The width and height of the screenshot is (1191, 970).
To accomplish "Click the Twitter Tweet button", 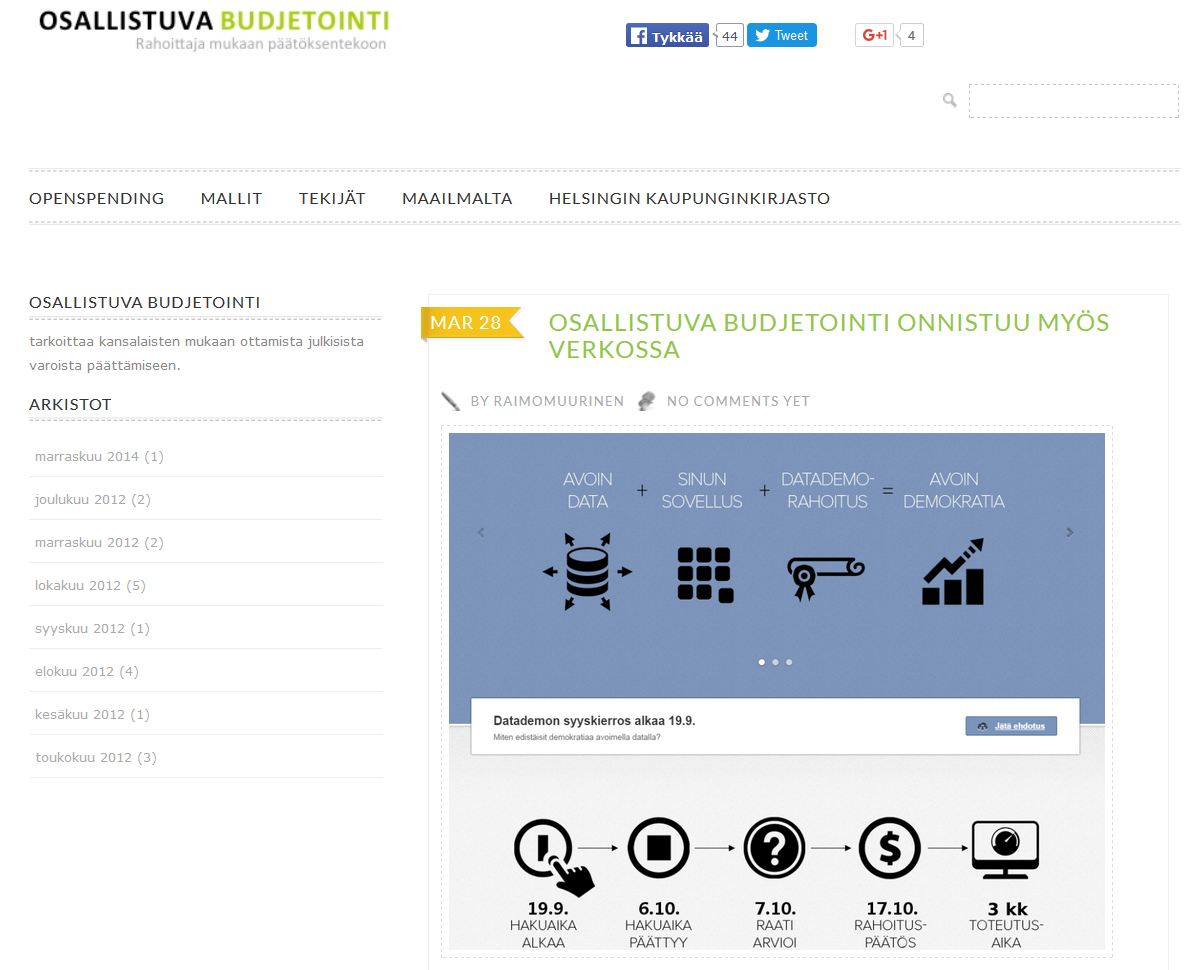I will 782,36.
